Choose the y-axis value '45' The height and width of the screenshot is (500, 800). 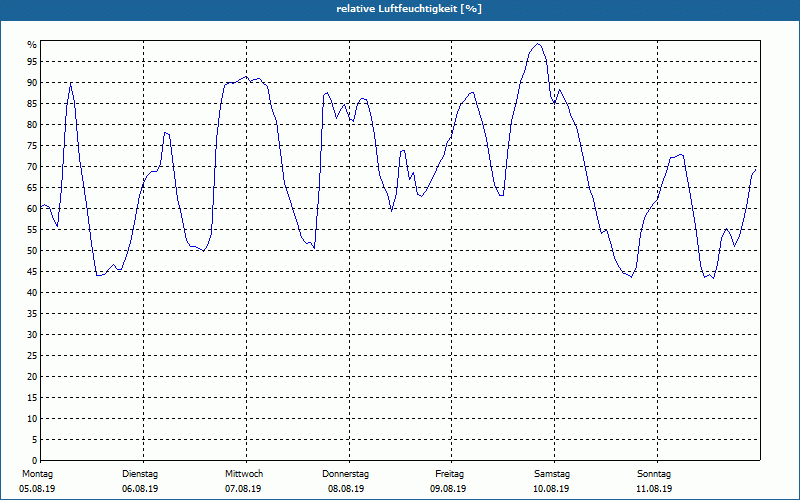point(32,271)
